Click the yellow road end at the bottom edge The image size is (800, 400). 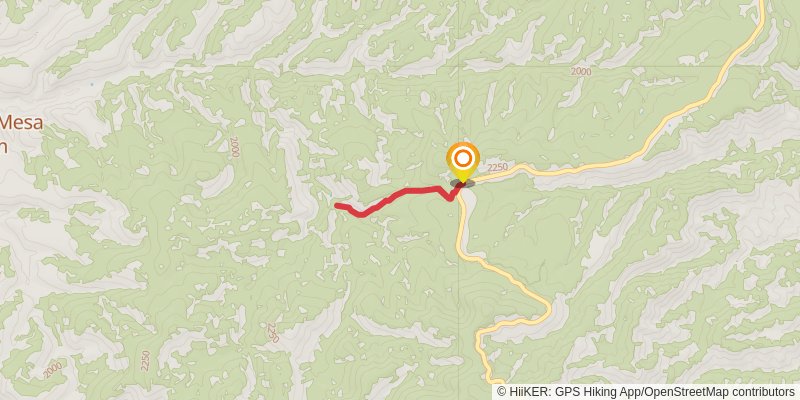tap(496, 381)
